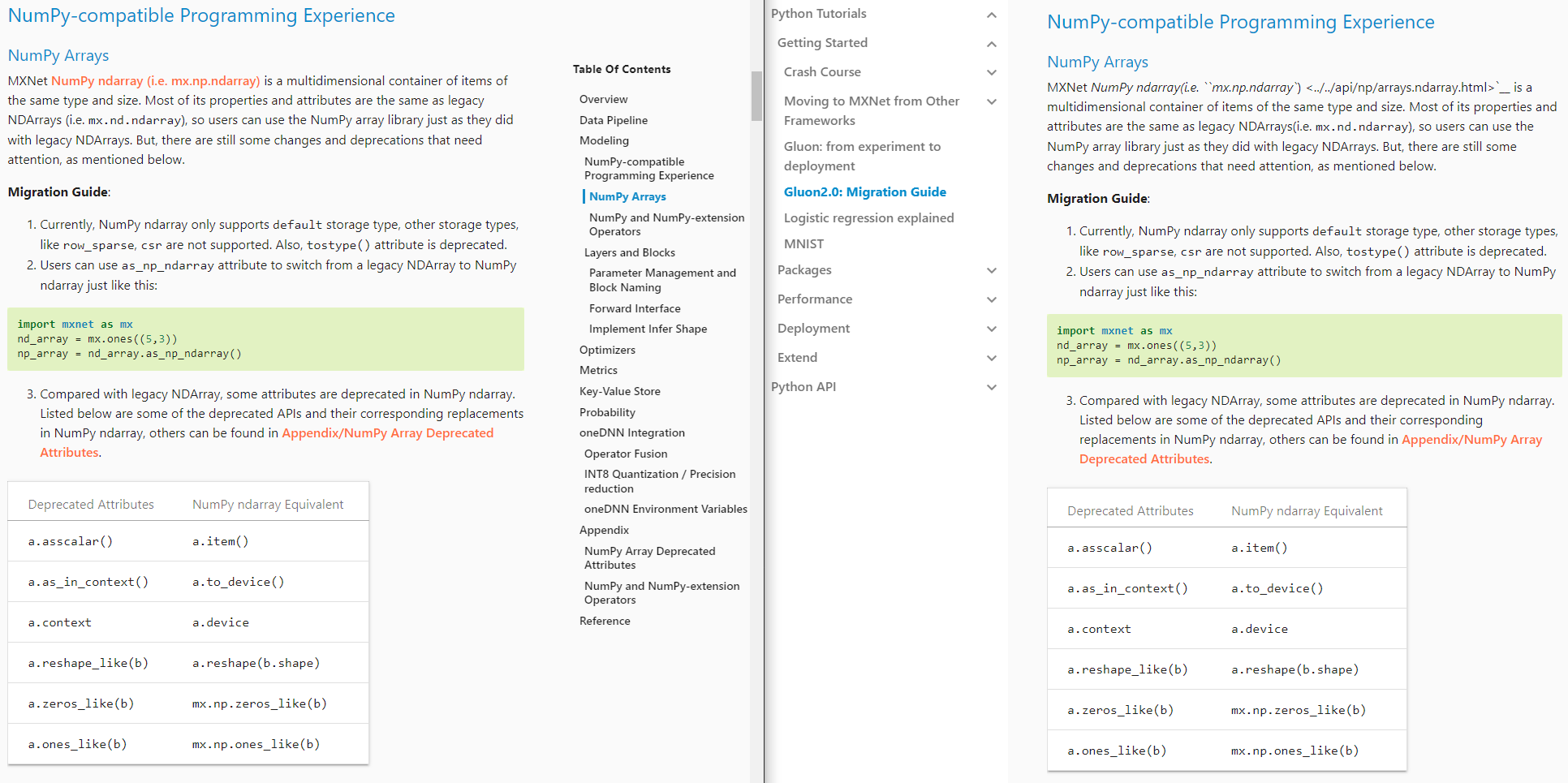Viewport: 1568px width, 783px height.
Task: Click a.asscalar() cell in left table
Action: pos(71,541)
